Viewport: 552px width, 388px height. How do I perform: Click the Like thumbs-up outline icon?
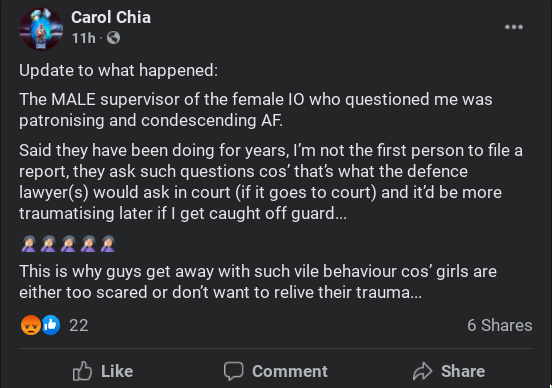[x=82, y=371]
